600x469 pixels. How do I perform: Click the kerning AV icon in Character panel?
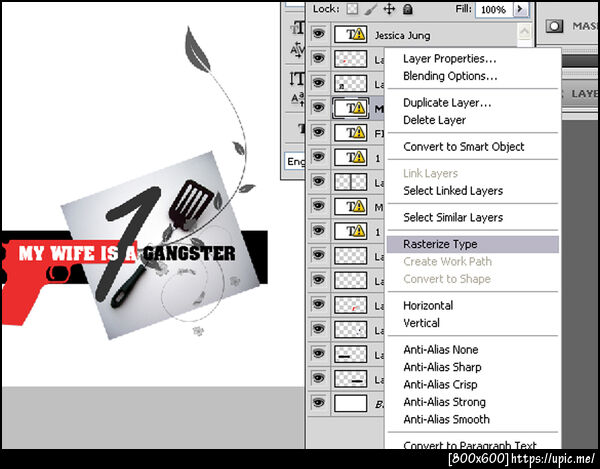click(297, 50)
